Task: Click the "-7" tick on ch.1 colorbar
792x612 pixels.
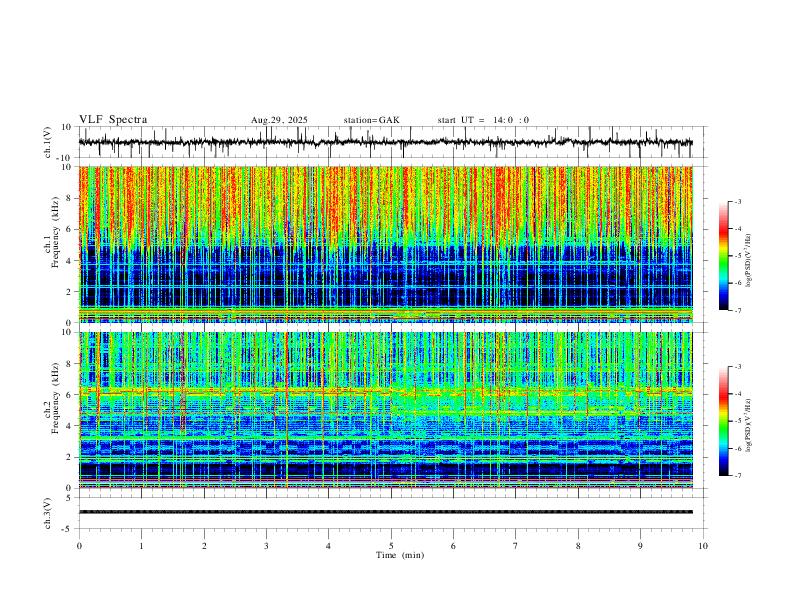Action: coord(737,310)
